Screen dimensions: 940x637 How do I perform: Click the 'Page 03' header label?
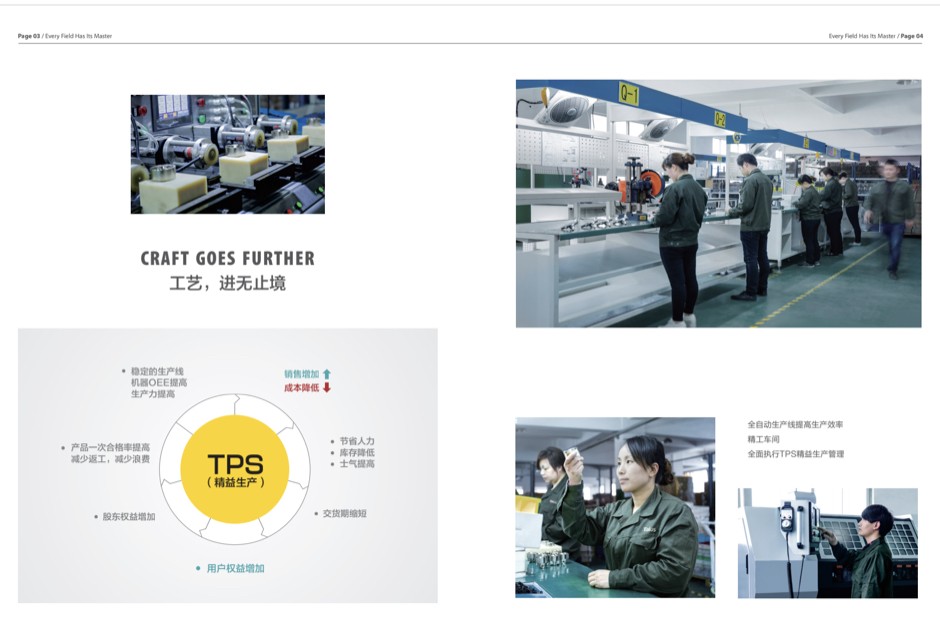pos(29,36)
